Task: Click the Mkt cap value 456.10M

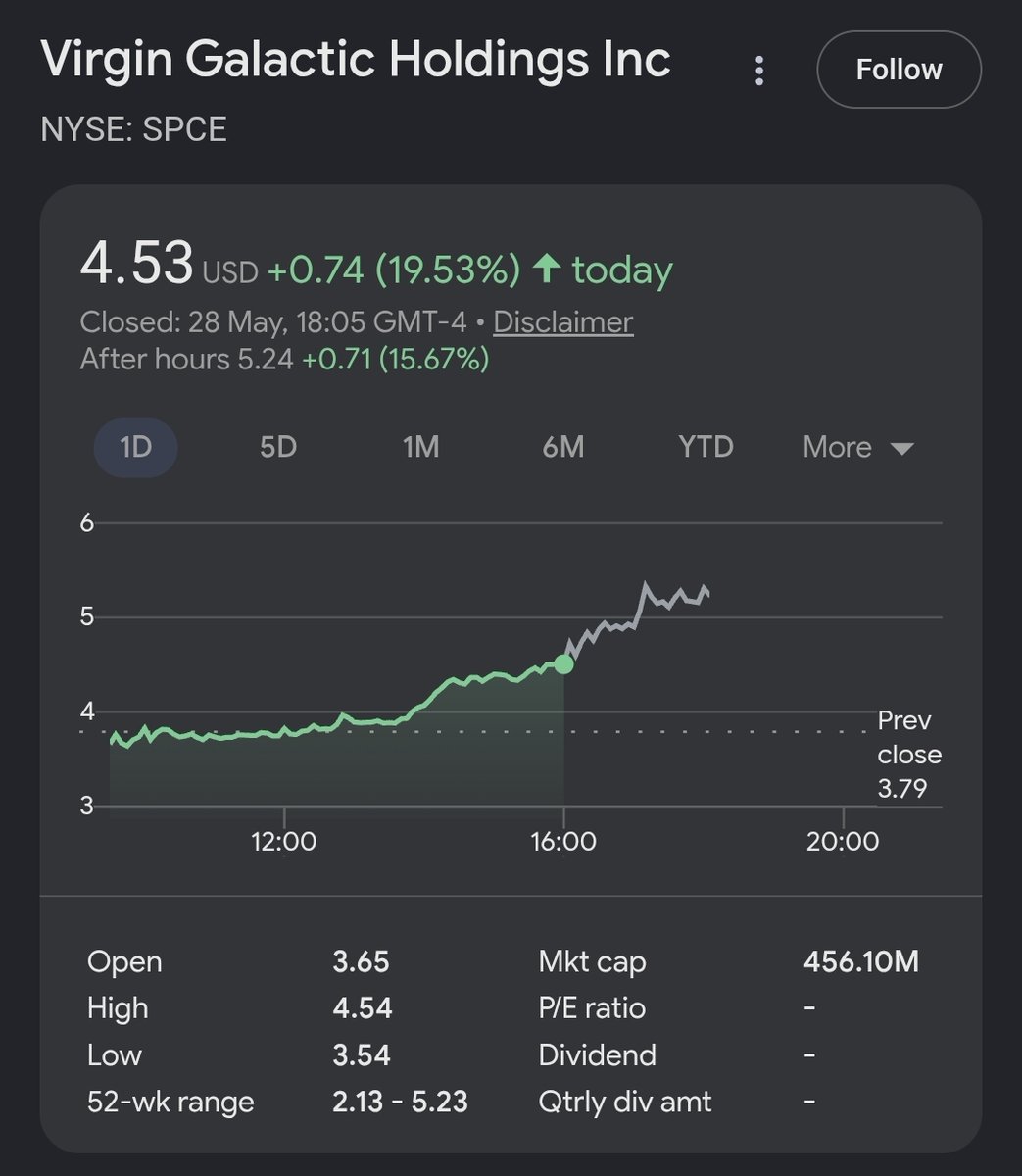Action: coord(861,961)
